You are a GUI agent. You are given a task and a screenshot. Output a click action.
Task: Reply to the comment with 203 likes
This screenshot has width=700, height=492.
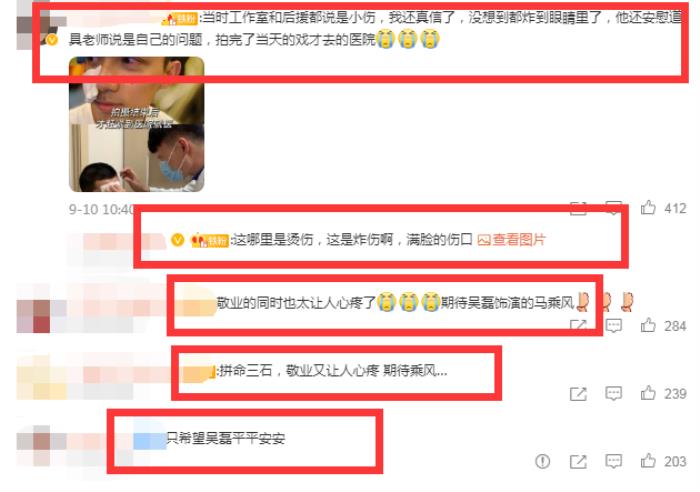[613, 461]
